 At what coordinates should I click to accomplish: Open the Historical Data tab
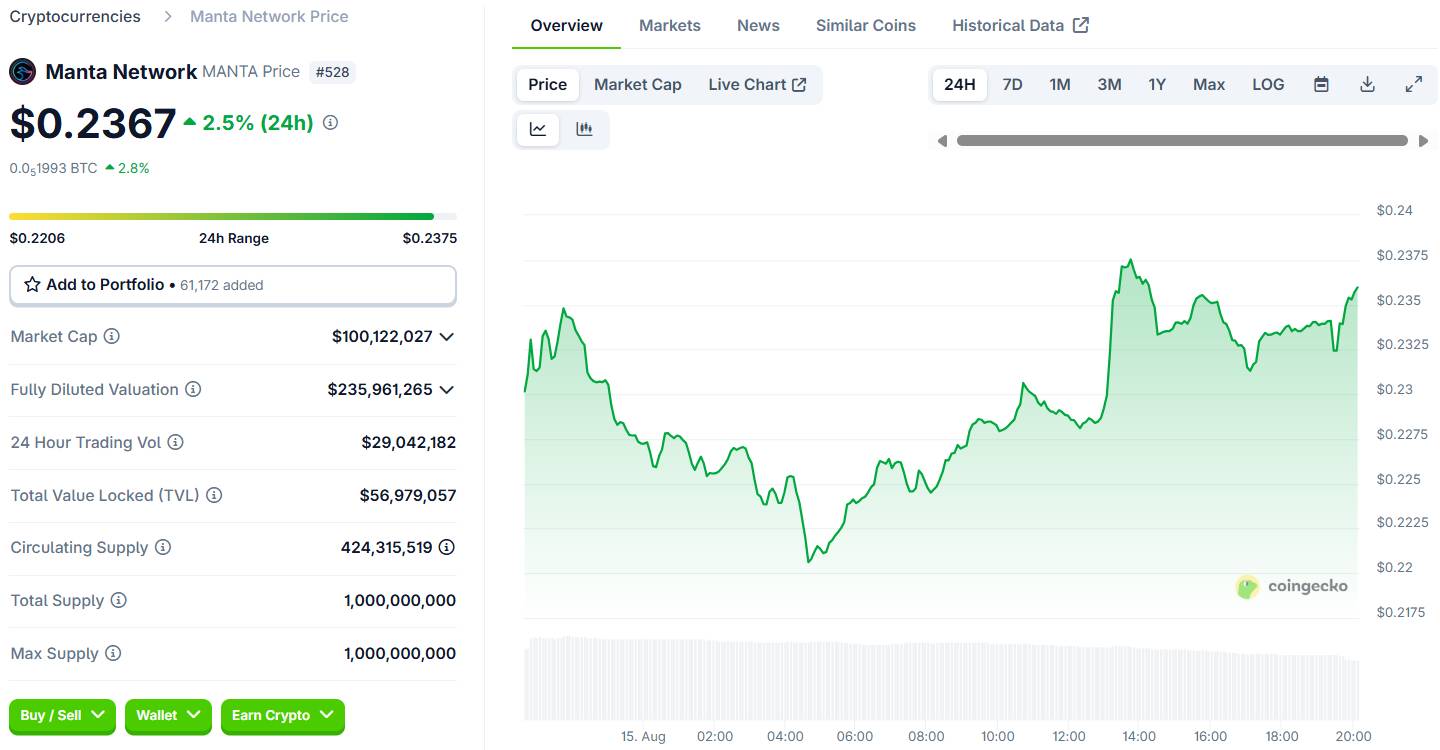pyautogui.click(x=1020, y=26)
